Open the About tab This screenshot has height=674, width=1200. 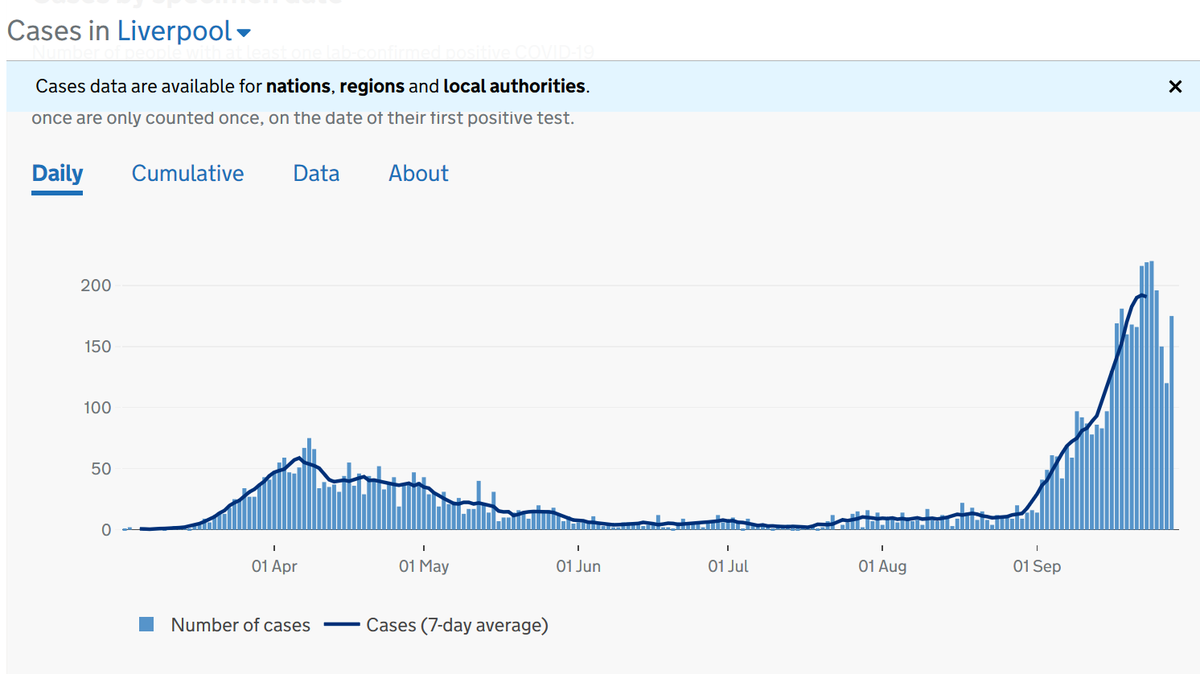[x=418, y=173]
